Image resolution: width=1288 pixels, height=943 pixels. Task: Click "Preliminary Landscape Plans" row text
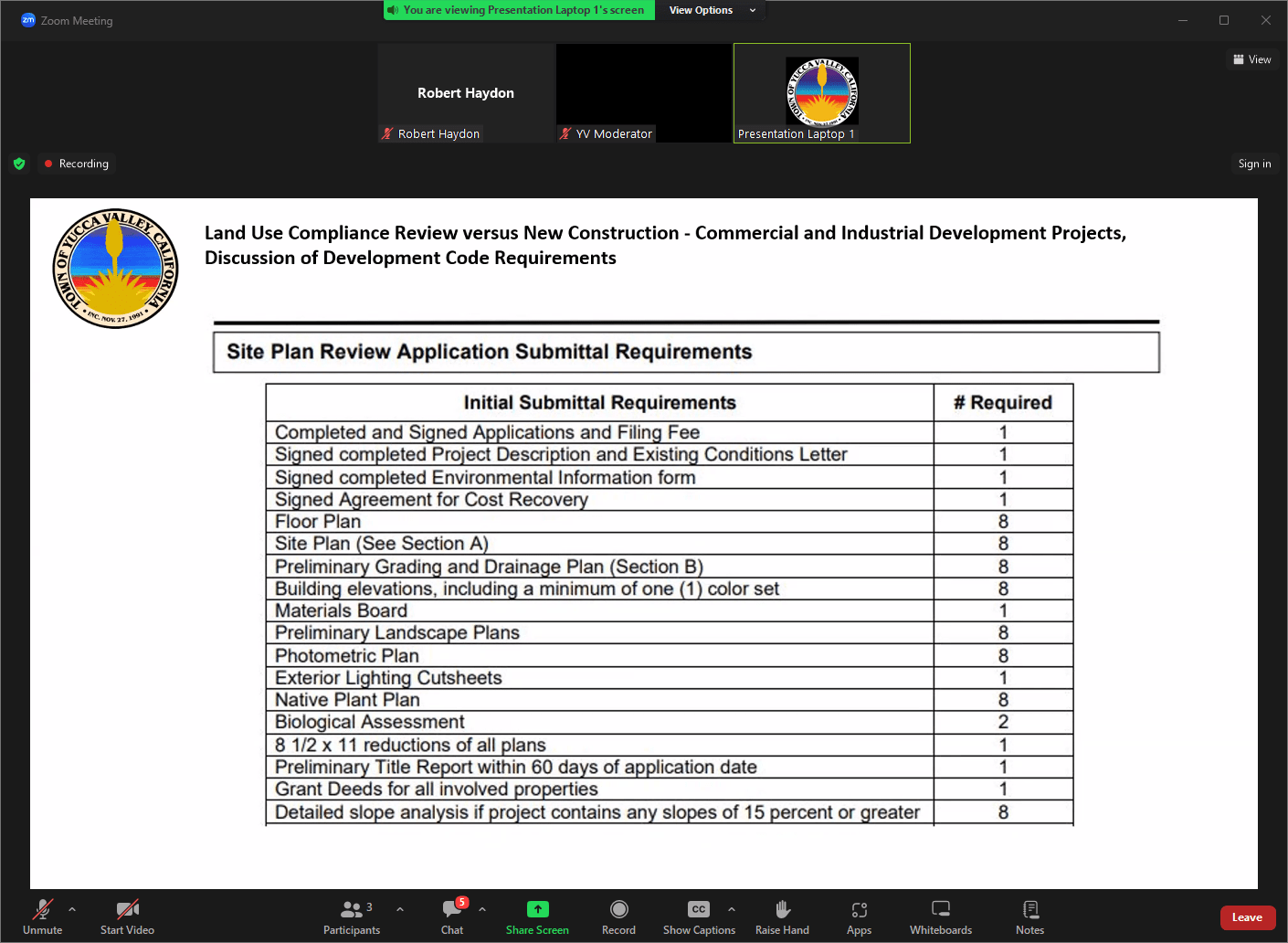(397, 633)
